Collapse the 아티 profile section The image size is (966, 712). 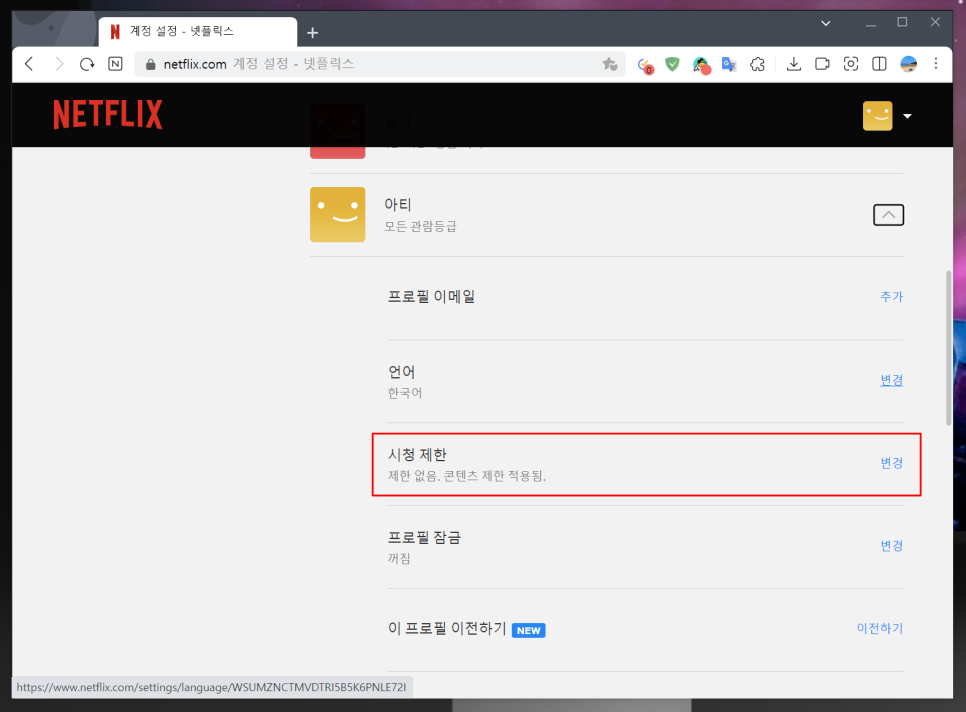888,215
